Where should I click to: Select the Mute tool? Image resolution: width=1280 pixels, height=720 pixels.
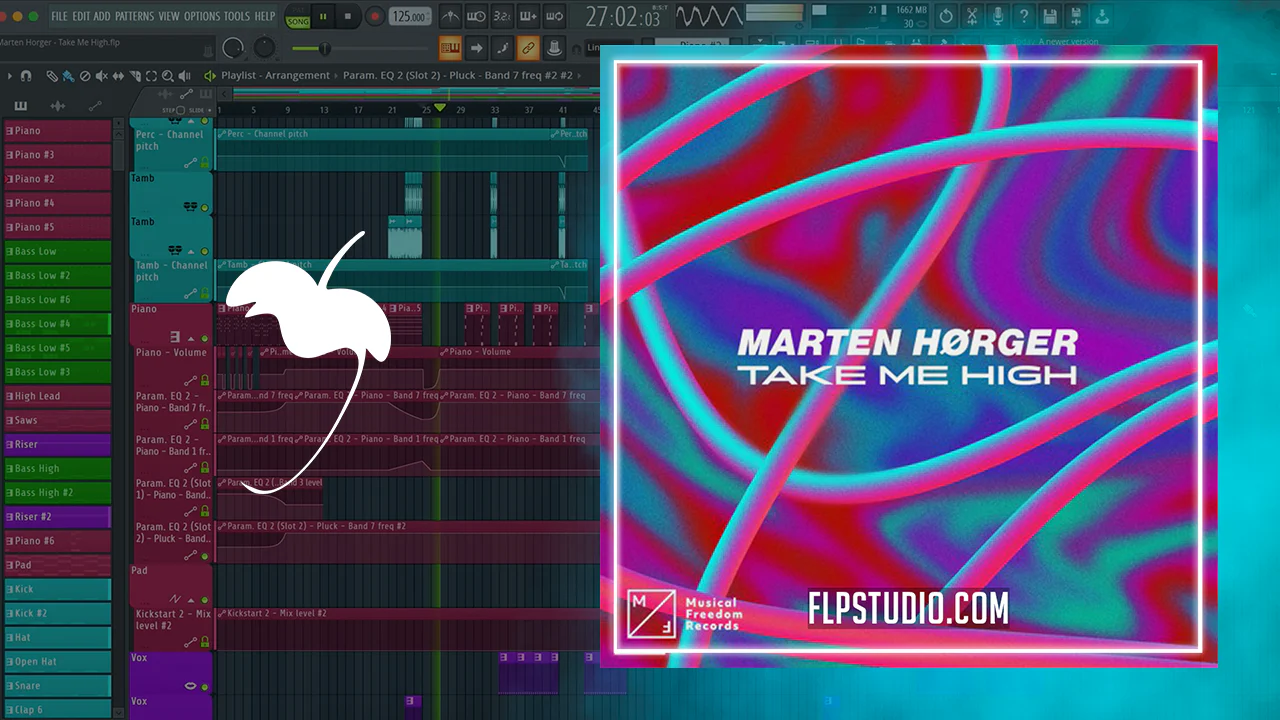101,76
